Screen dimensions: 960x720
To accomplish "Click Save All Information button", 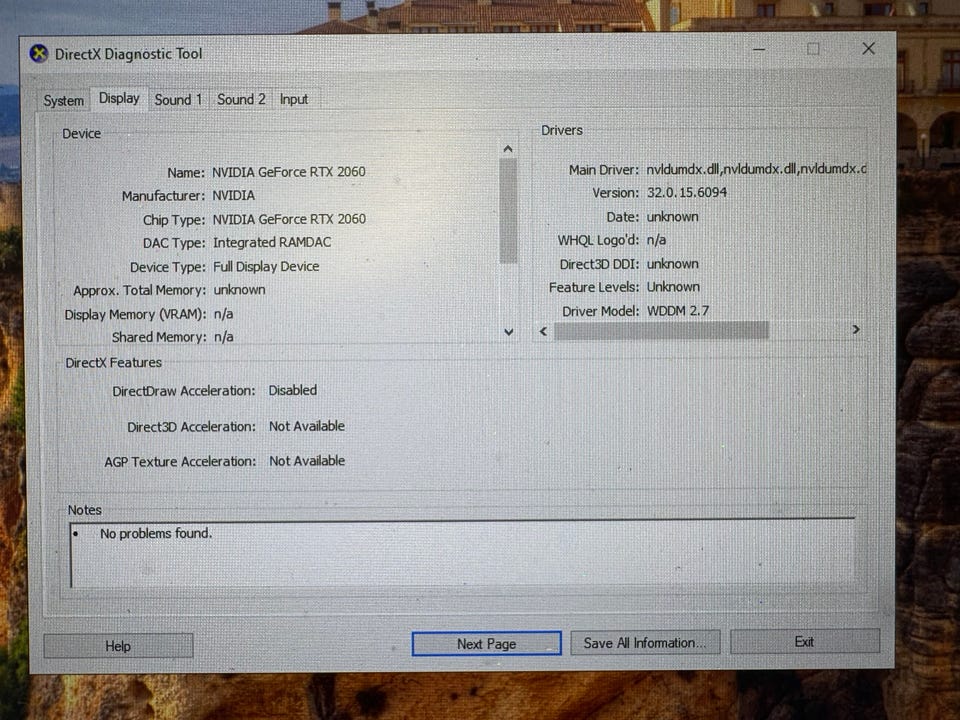I will tap(645, 642).
